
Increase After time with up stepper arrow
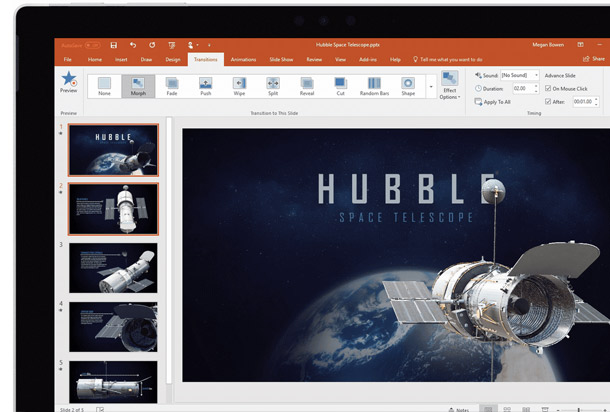tap(596, 99)
